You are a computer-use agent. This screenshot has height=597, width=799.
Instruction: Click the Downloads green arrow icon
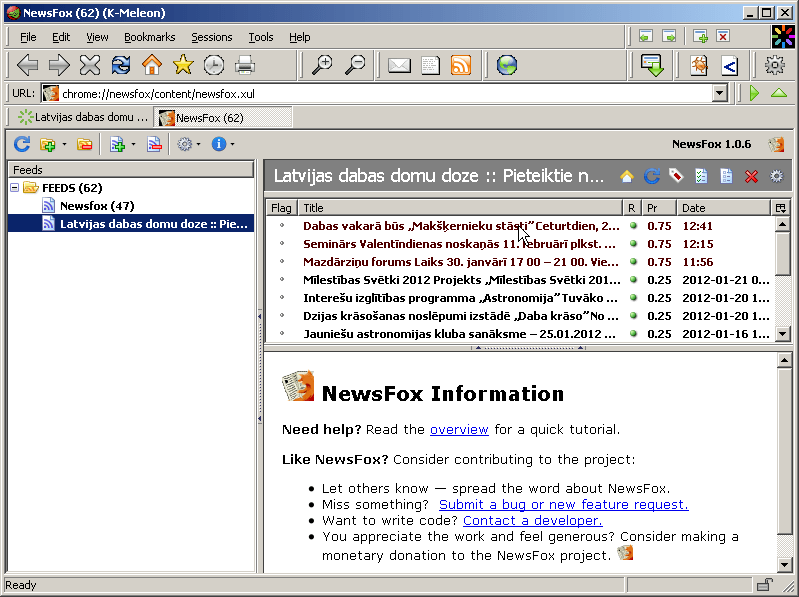652,65
